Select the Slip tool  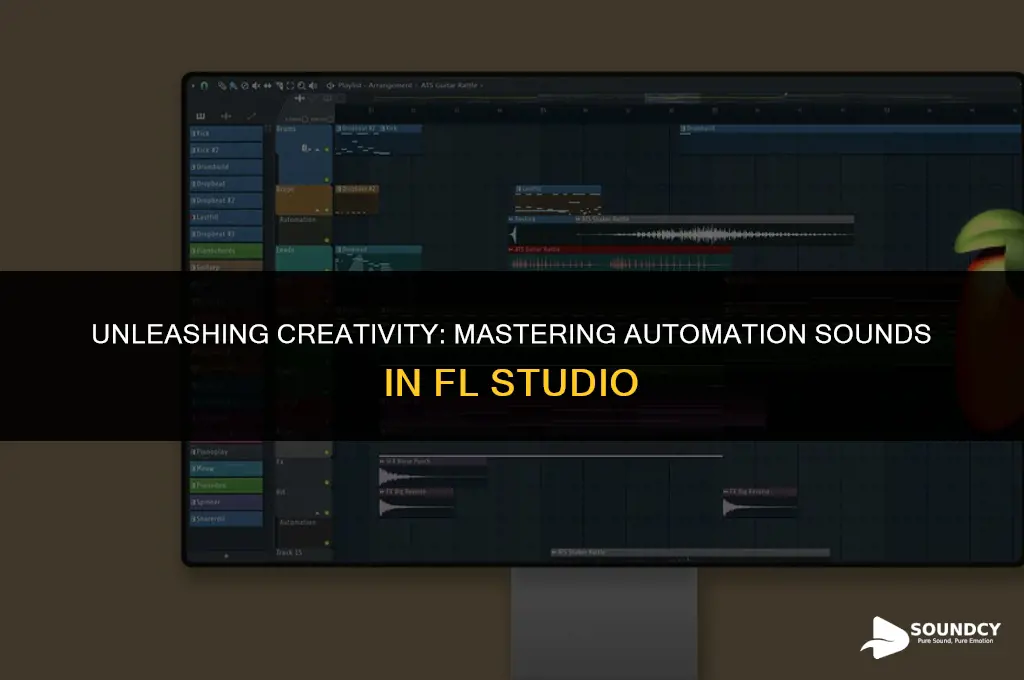click(268, 86)
